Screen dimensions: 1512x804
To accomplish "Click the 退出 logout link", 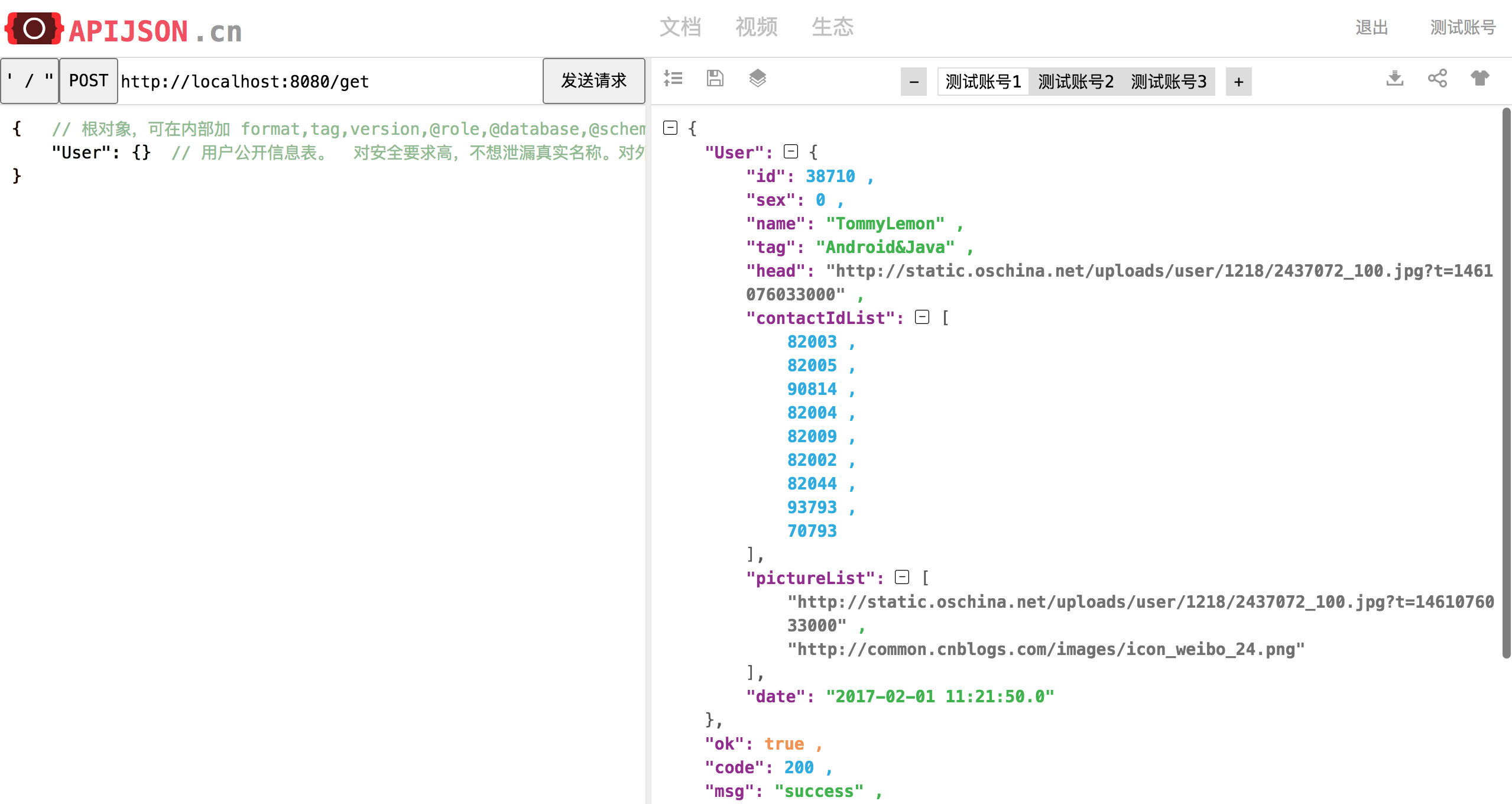I will point(1372,28).
